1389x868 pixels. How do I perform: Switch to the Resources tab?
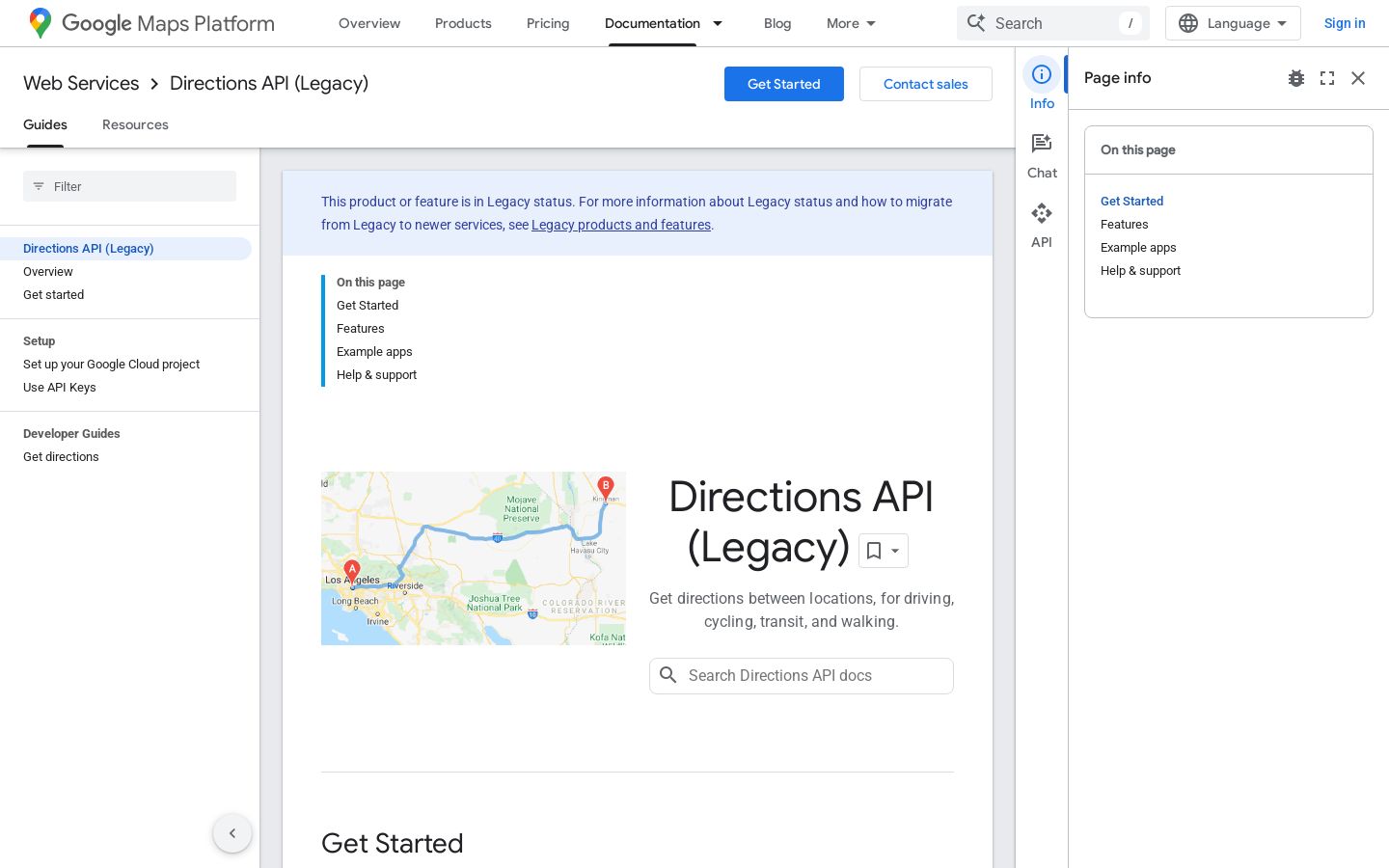pyautogui.click(x=135, y=124)
